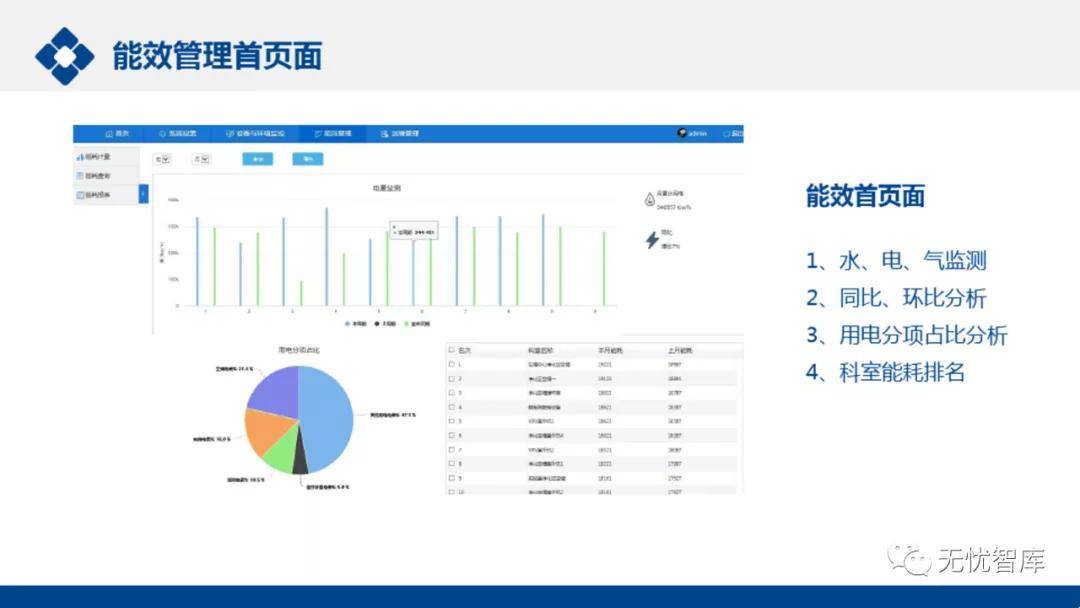Viewport: 1080px width, 608px height.
Task: Click the slide title 能效管理首页面
Action: [x=217, y=56]
